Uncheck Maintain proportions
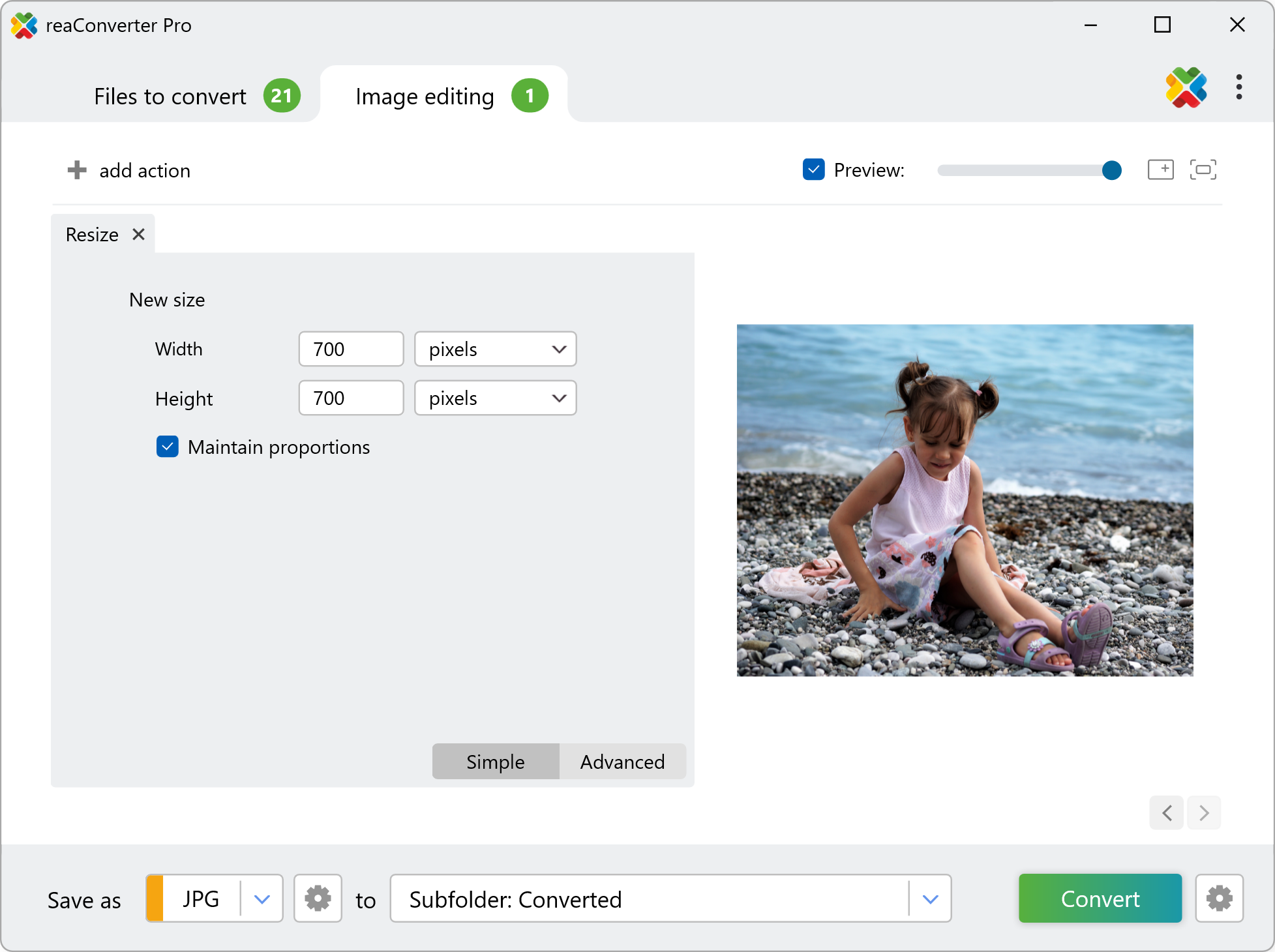 click(x=168, y=447)
